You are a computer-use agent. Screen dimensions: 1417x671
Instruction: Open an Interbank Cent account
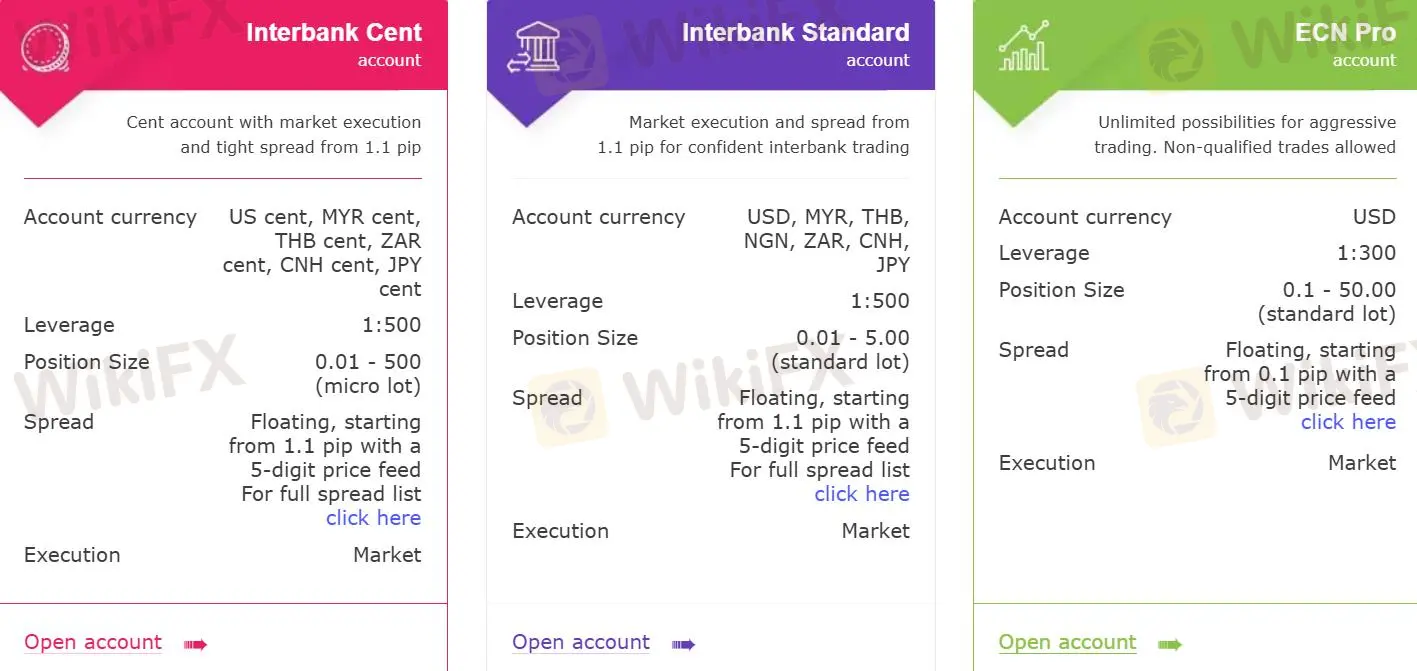point(93,642)
